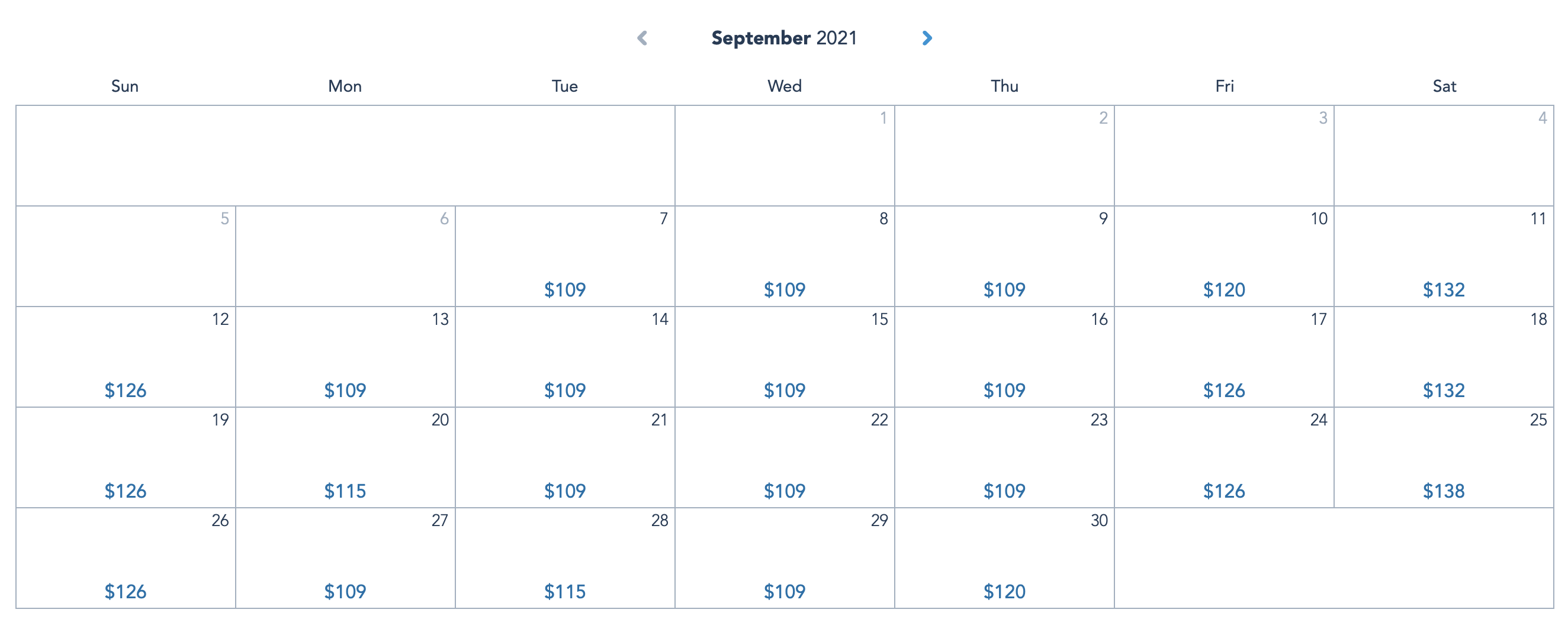Image resolution: width=1568 pixels, height=619 pixels.
Task: Select September 25 priced at $138
Action: [x=1444, y=457]
